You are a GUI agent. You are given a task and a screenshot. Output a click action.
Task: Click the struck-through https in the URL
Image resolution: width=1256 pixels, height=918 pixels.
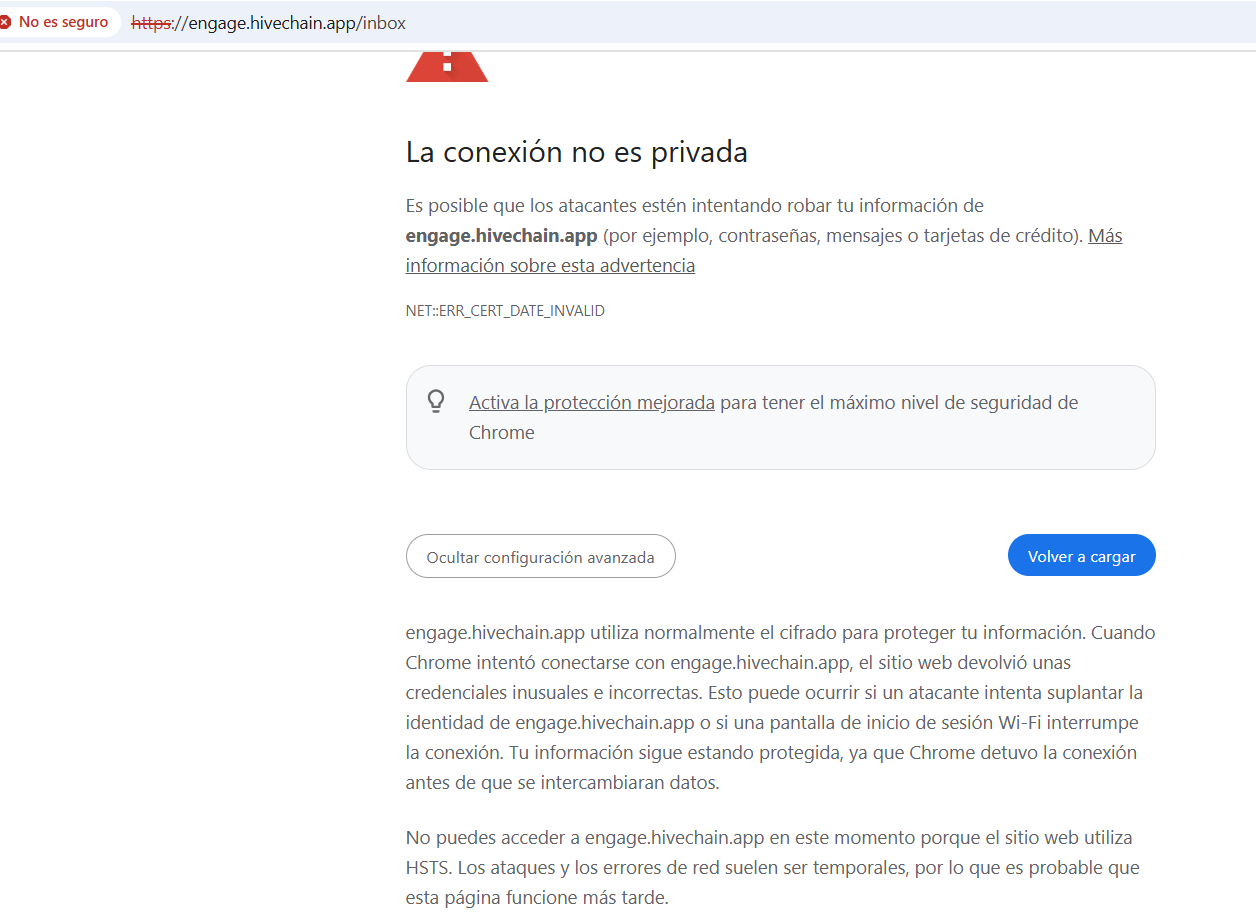tap(152, 22)
